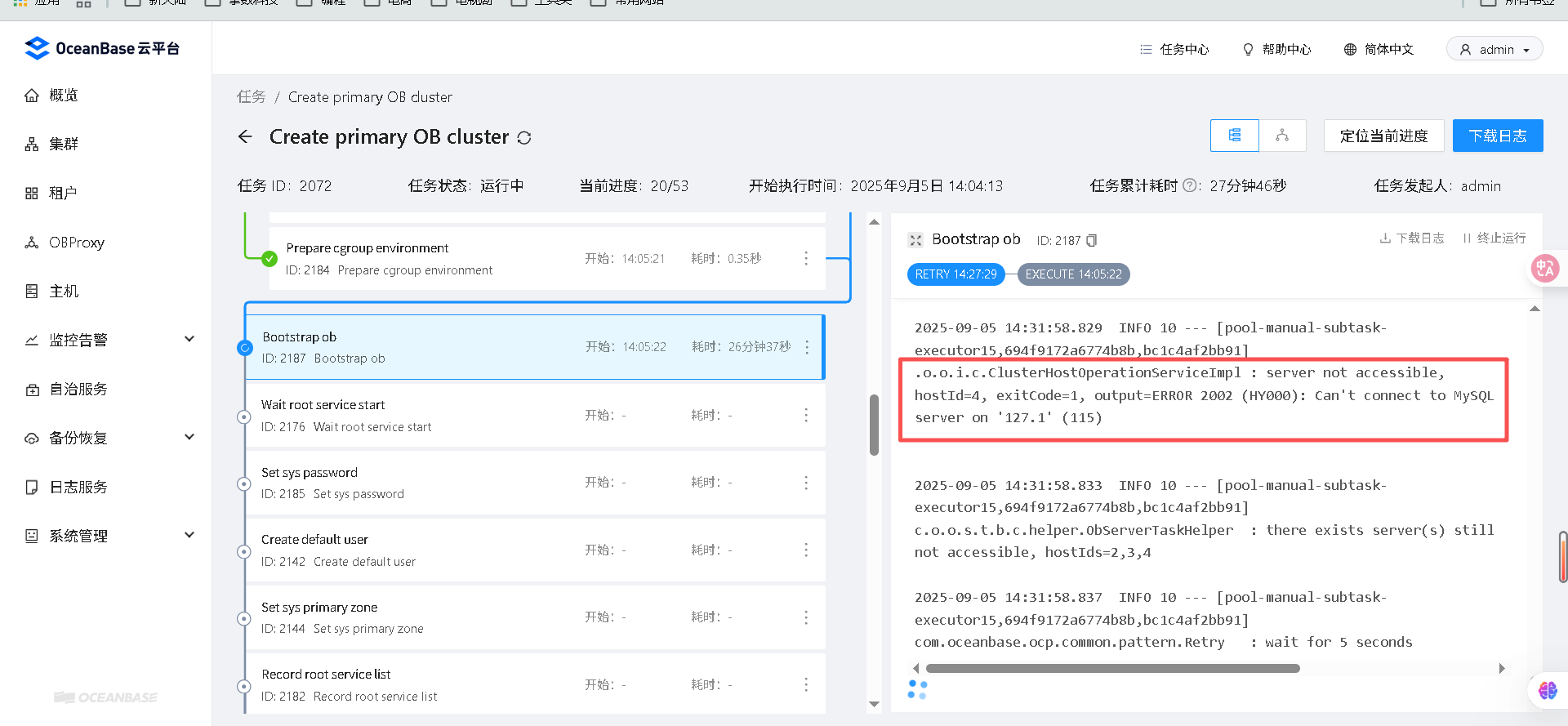
Task: Open more options for Set sys password
Action: tap(806, 483)
